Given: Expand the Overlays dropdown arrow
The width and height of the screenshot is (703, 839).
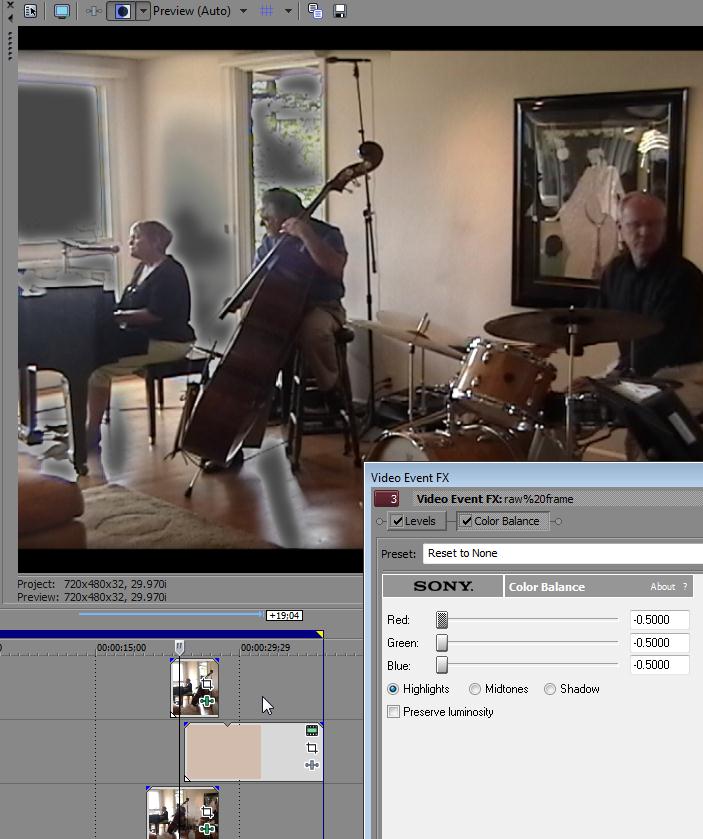Looking at the screenshot, I should click(288, 11).
